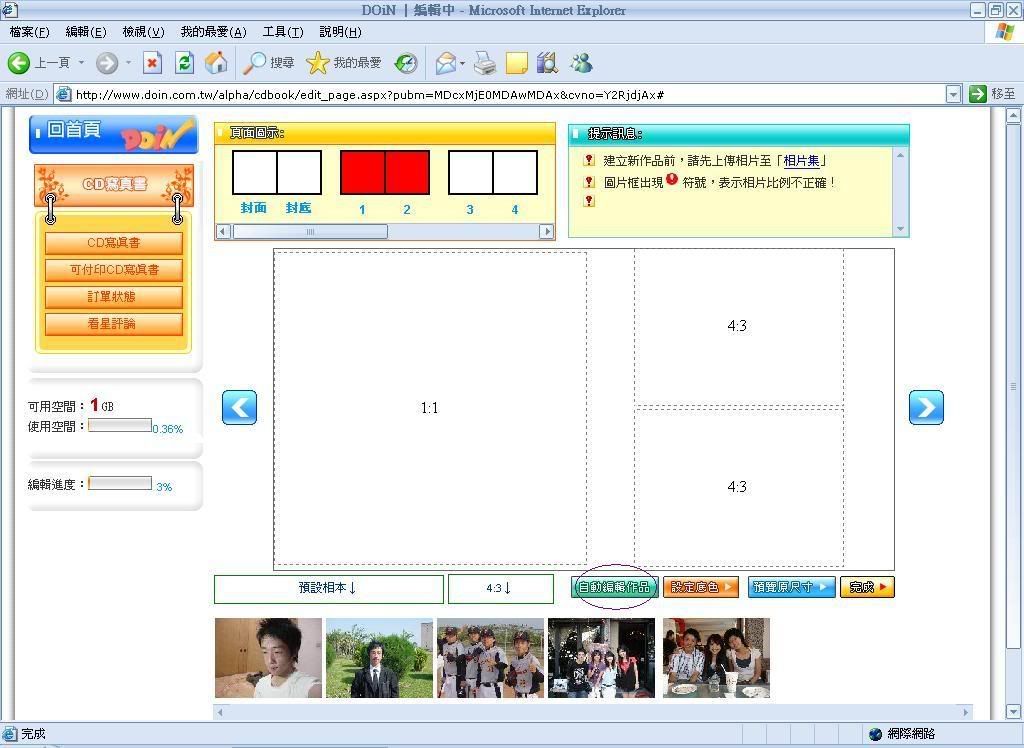The image size is (1024, 748).
Task: Expand the 預設相本 album dropdown
Action: point(328,588)
